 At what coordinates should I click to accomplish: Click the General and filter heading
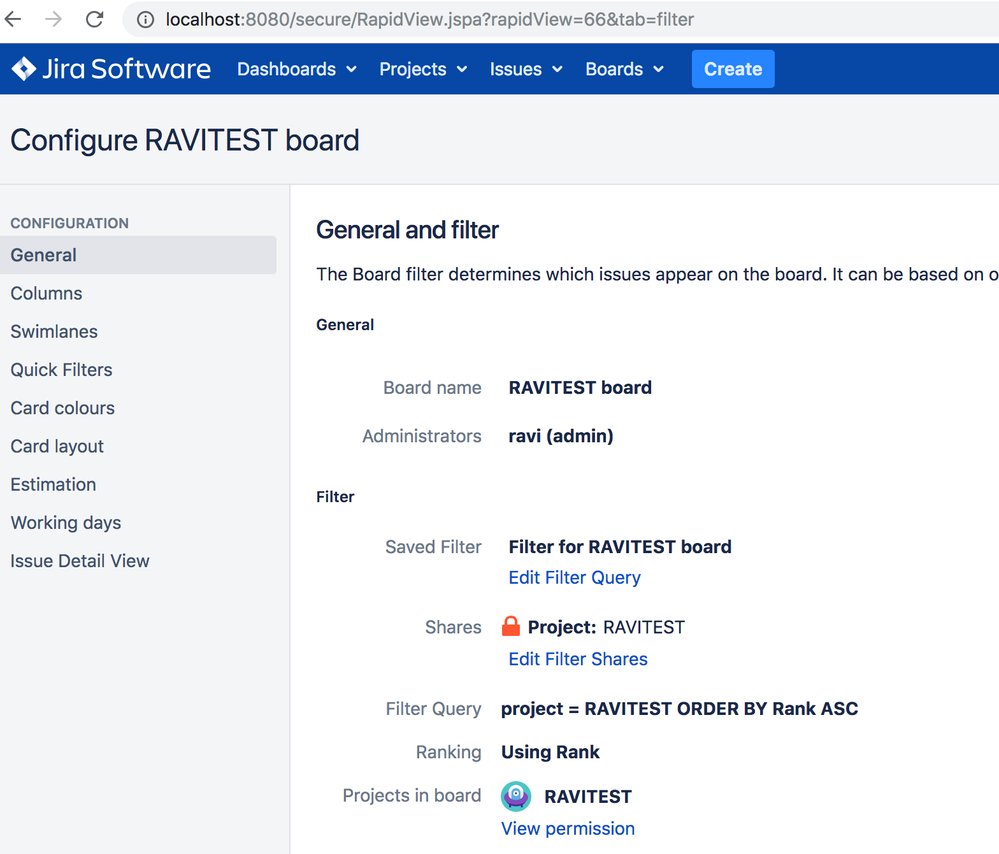click(x=407, y=230)
